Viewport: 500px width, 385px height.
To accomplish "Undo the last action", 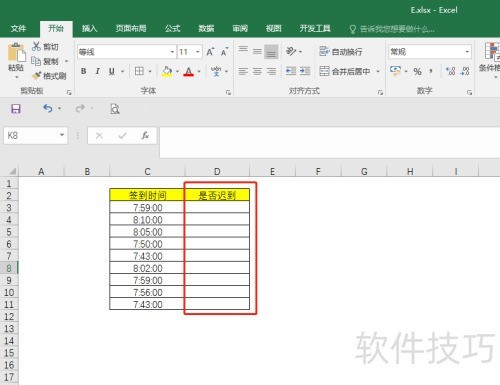I will click(48, 108).
